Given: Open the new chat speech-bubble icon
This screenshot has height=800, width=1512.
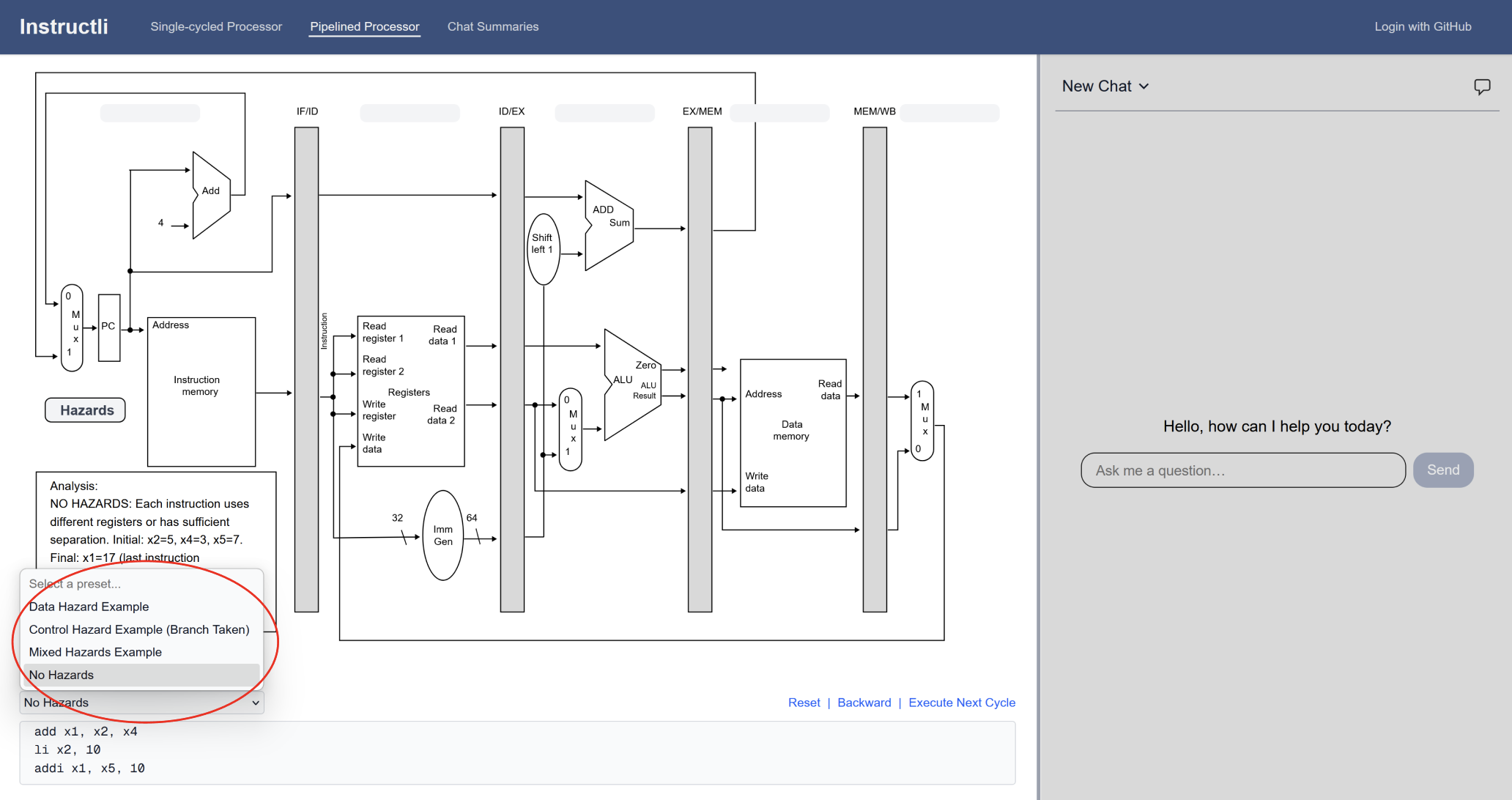Looking at the screenshot, I should [1482, 87].
